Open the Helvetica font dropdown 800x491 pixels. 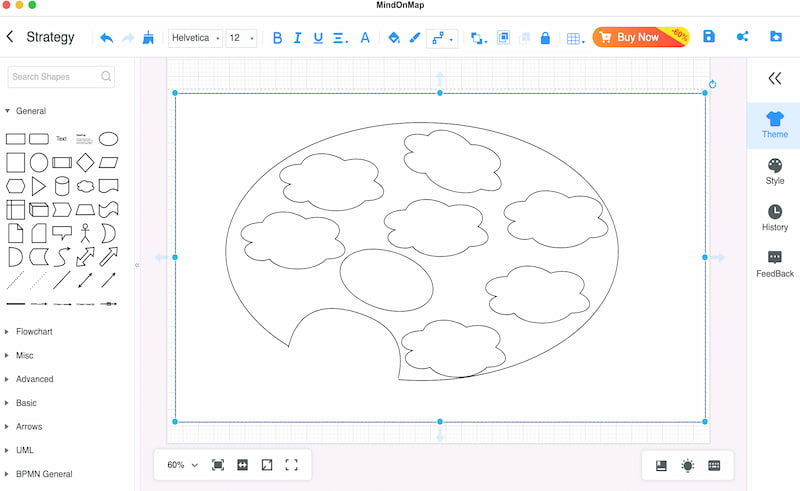tap(195, 38)
